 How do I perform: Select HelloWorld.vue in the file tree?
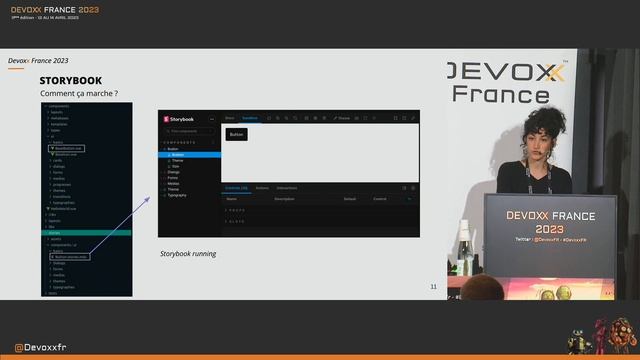click(x=62, y=209)
